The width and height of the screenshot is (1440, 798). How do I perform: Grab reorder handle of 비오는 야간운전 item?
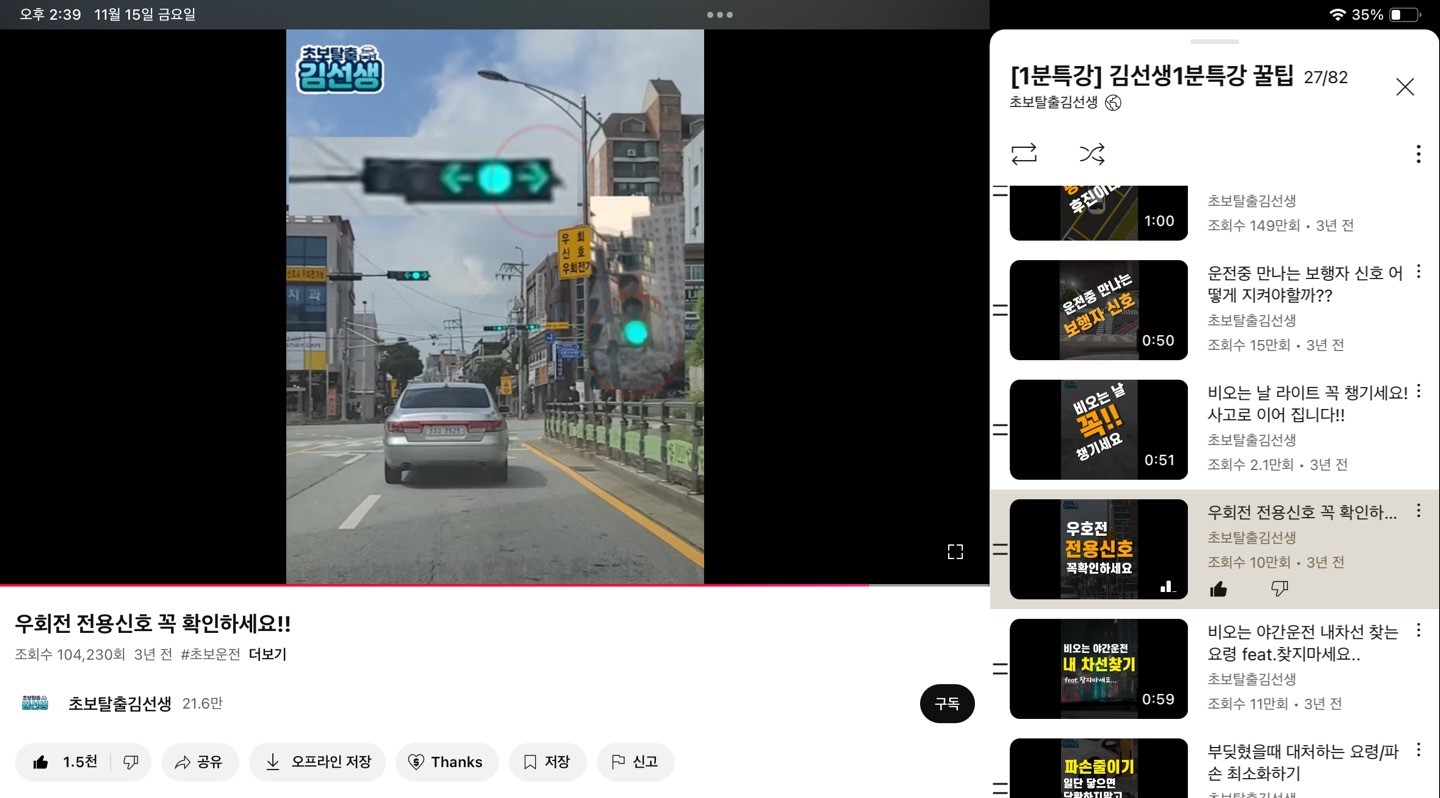tap(999, 669)
